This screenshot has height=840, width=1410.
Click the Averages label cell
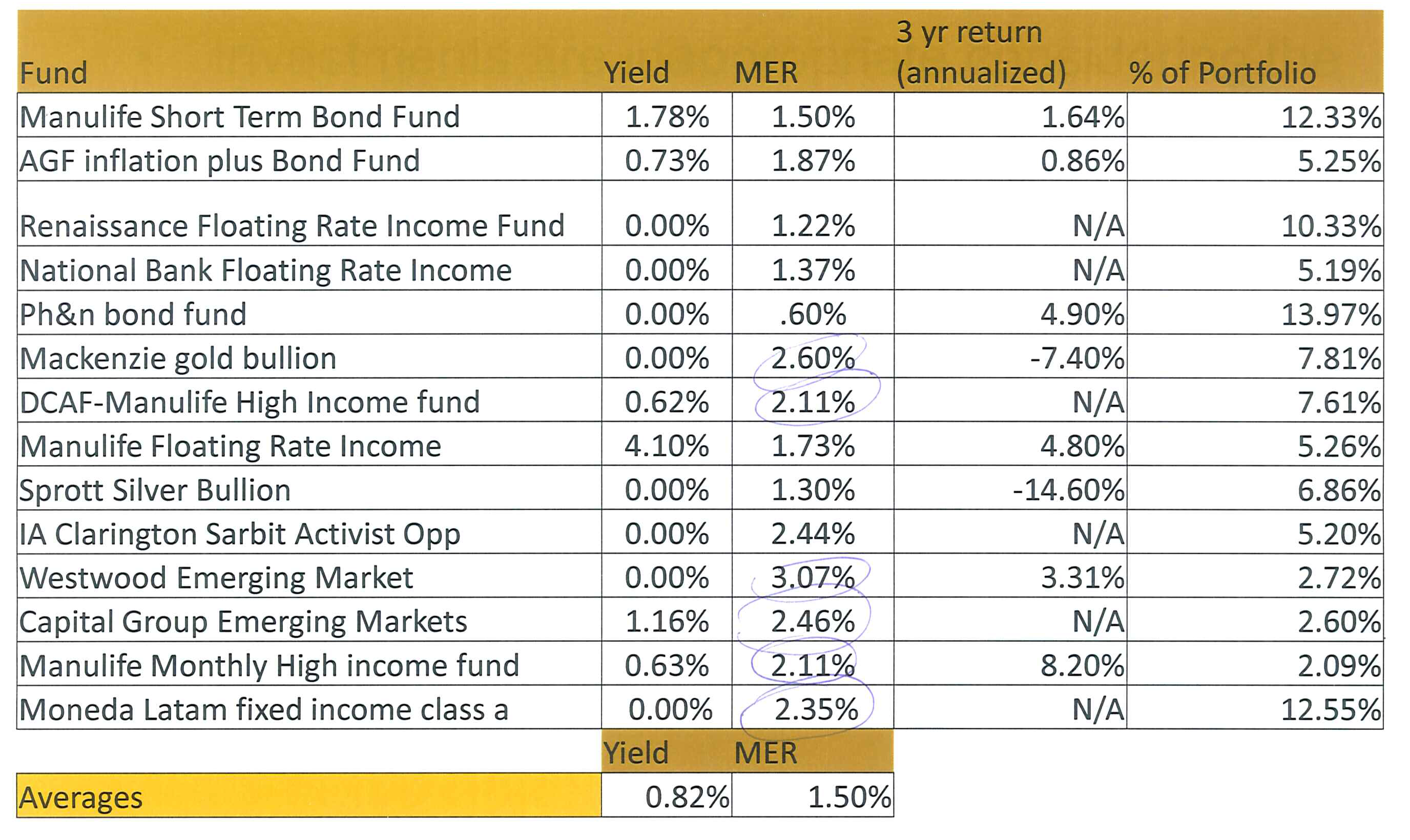tap(309, 796)
